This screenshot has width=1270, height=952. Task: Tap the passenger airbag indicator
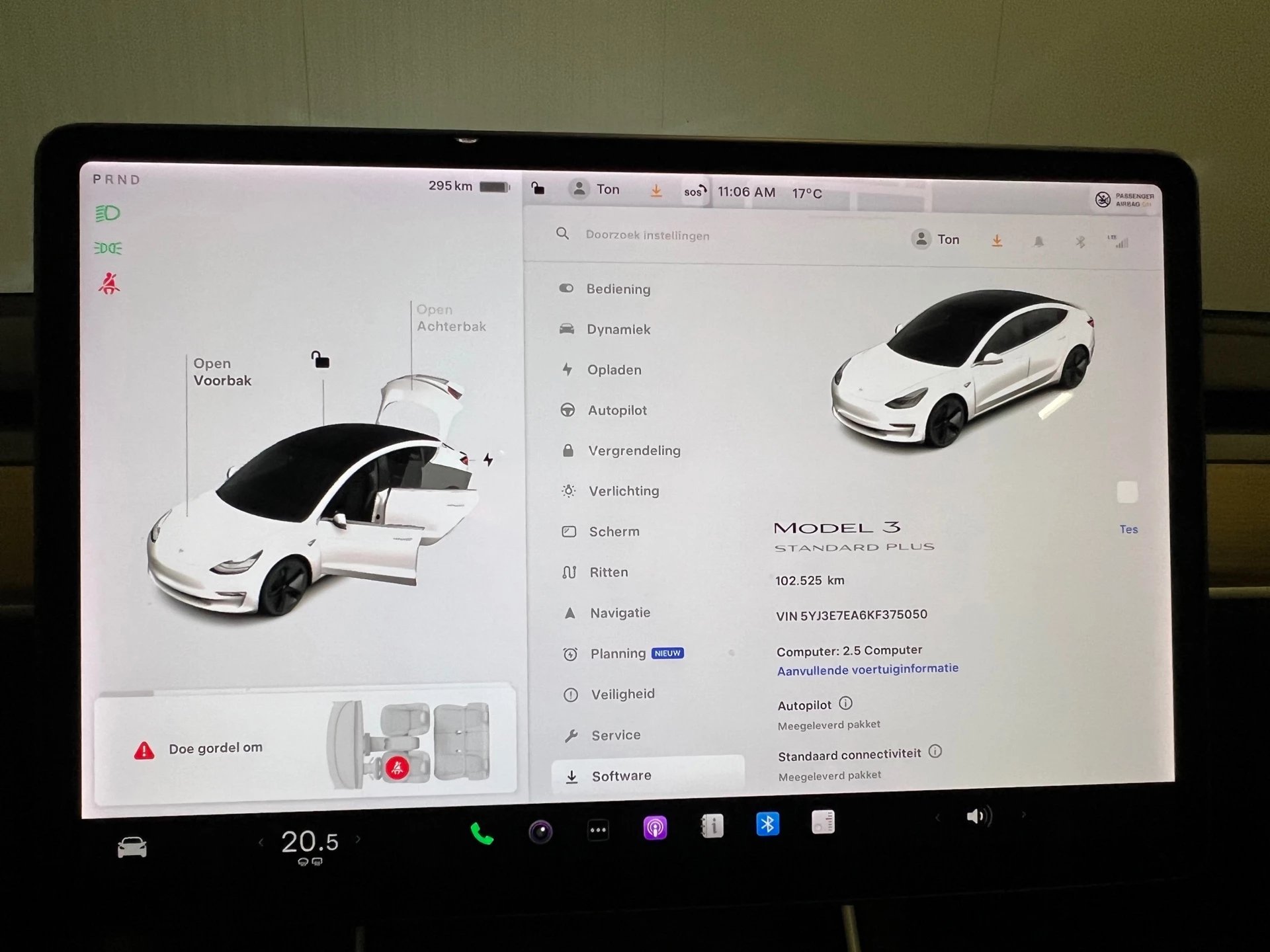(1124, 200)
